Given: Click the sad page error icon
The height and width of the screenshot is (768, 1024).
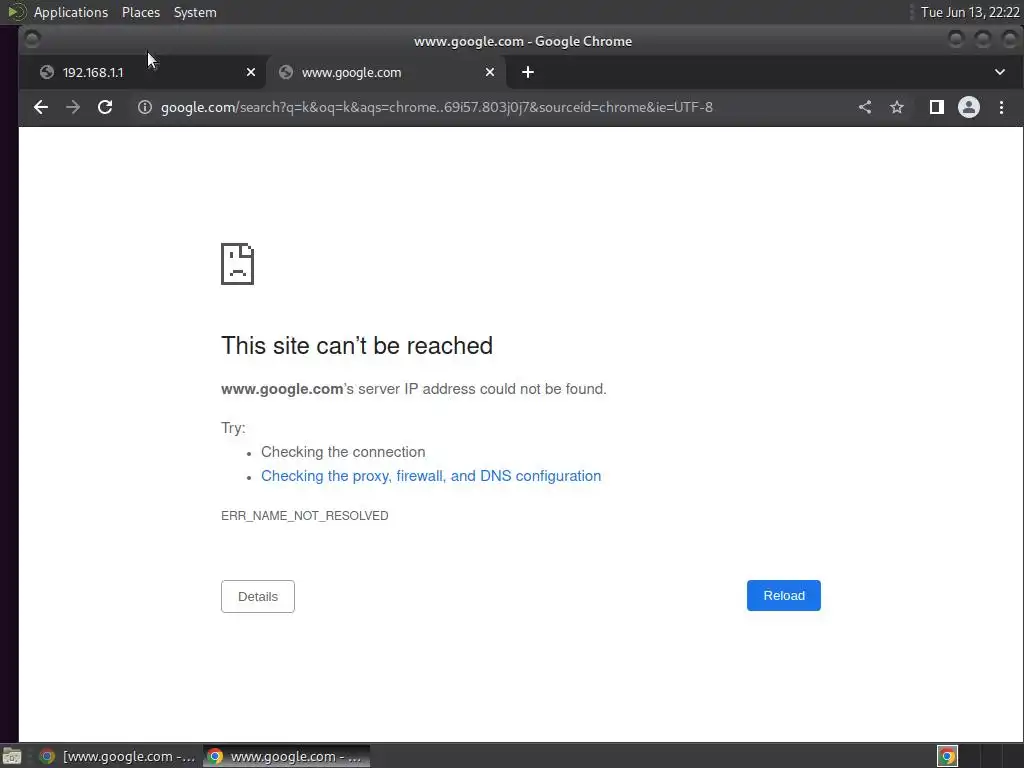Looking at the screenshot, I should point(238,264).
